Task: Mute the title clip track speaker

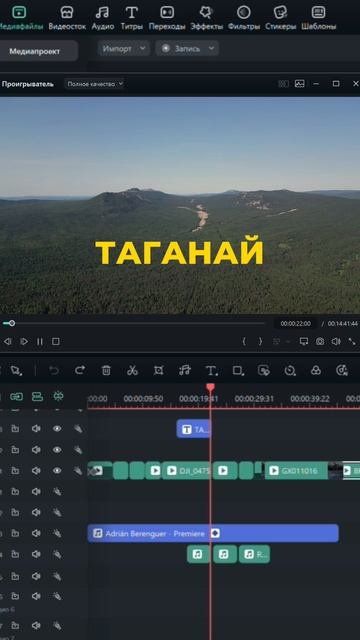Action: coord(36,429)
